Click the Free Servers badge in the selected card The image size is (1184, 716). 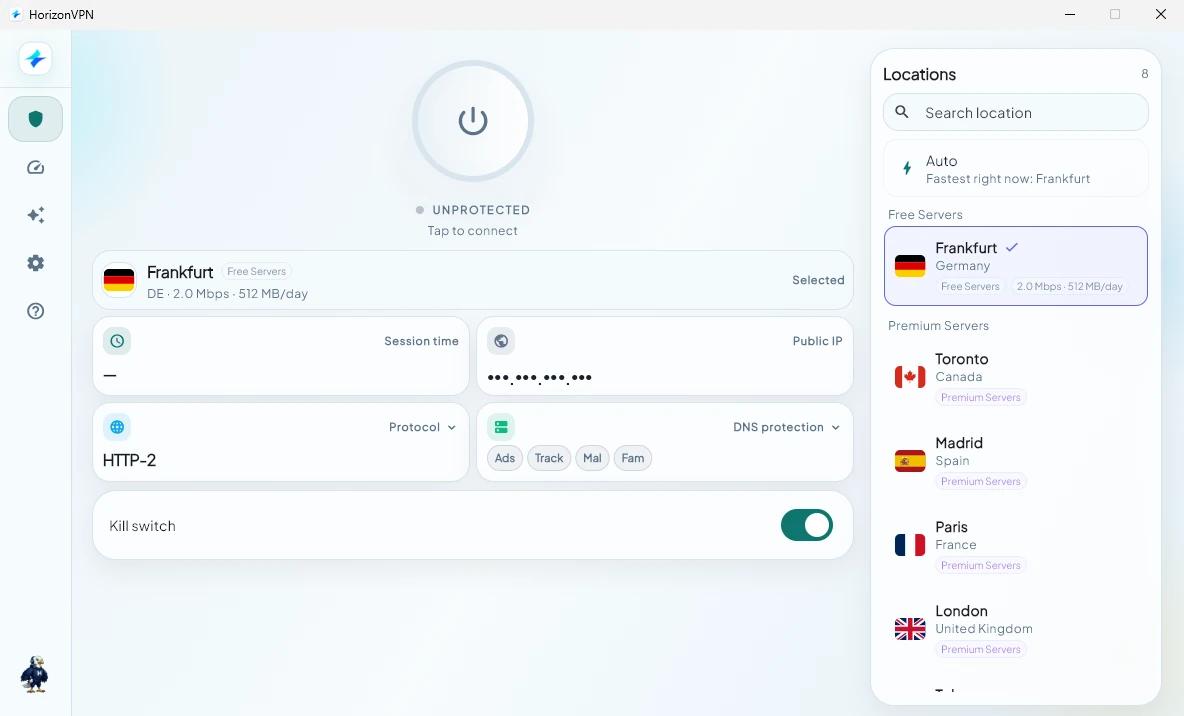click(257, 271)
